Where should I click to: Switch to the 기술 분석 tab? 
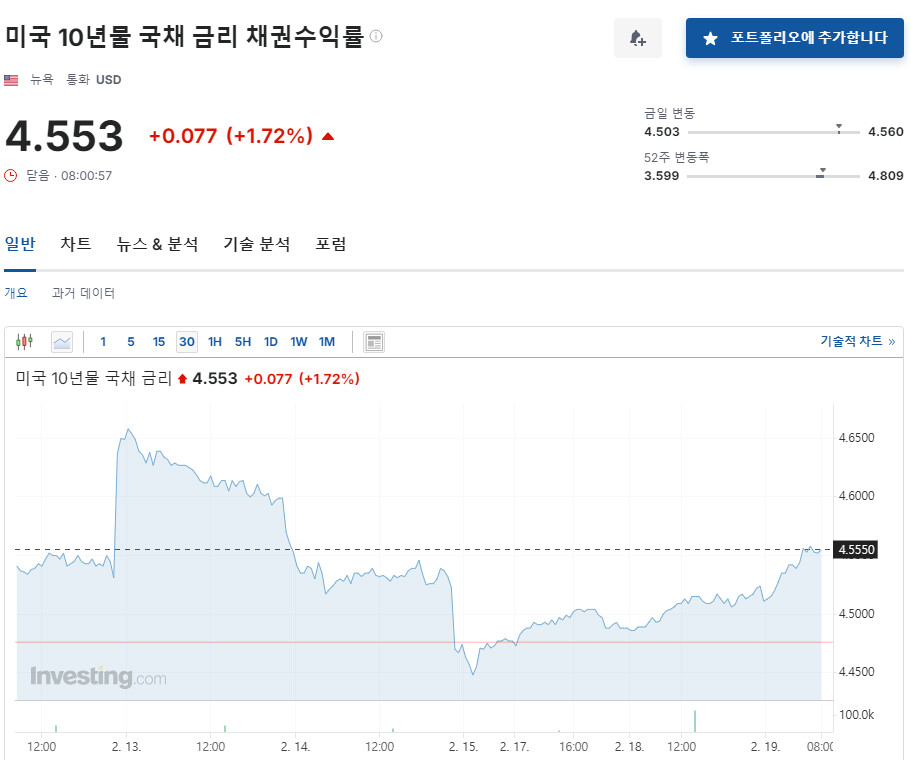point(257,244)
